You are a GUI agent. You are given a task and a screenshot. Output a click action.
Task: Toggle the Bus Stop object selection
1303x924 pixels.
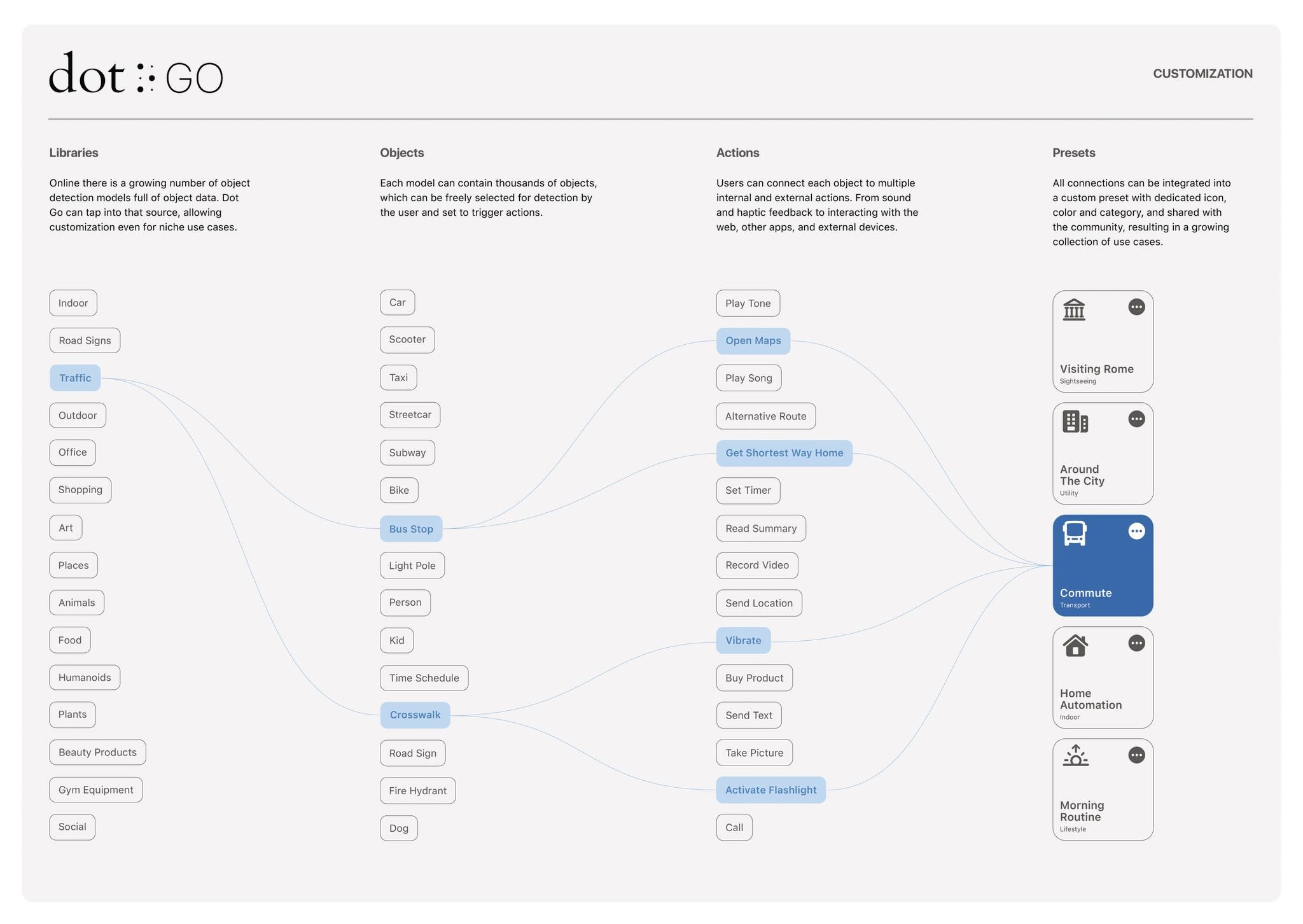(411, 528)
